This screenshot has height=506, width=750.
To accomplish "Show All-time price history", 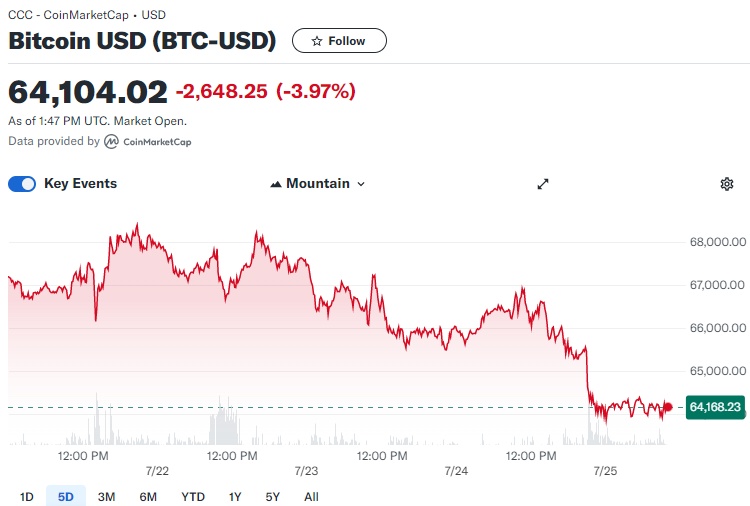I will pos(311,497).
